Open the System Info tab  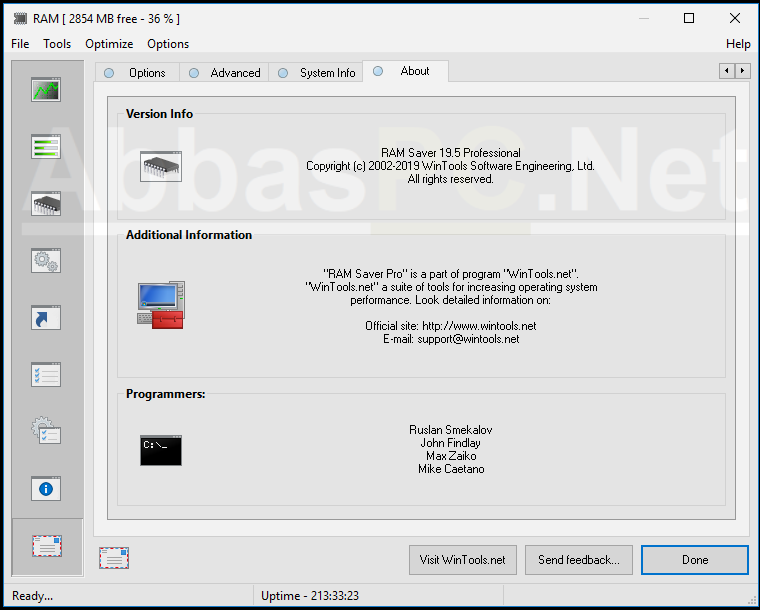click(x=316, y=73)
